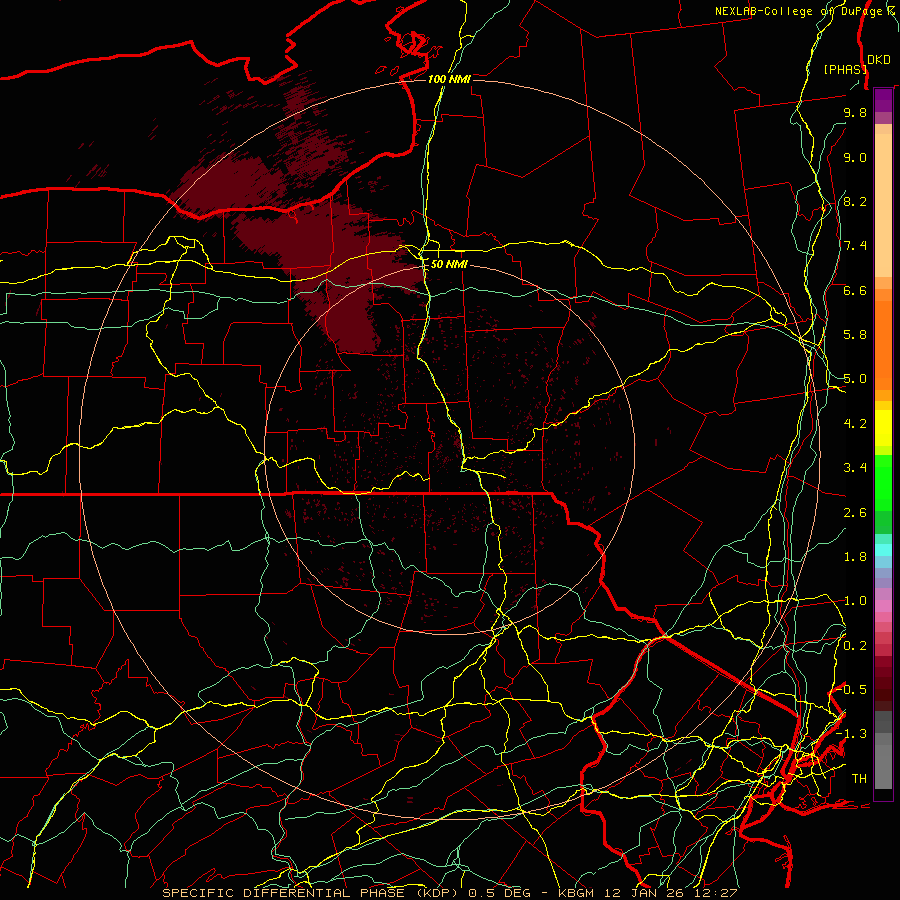Click the TH threshold label
900x900 pixels.
point(859,779)
